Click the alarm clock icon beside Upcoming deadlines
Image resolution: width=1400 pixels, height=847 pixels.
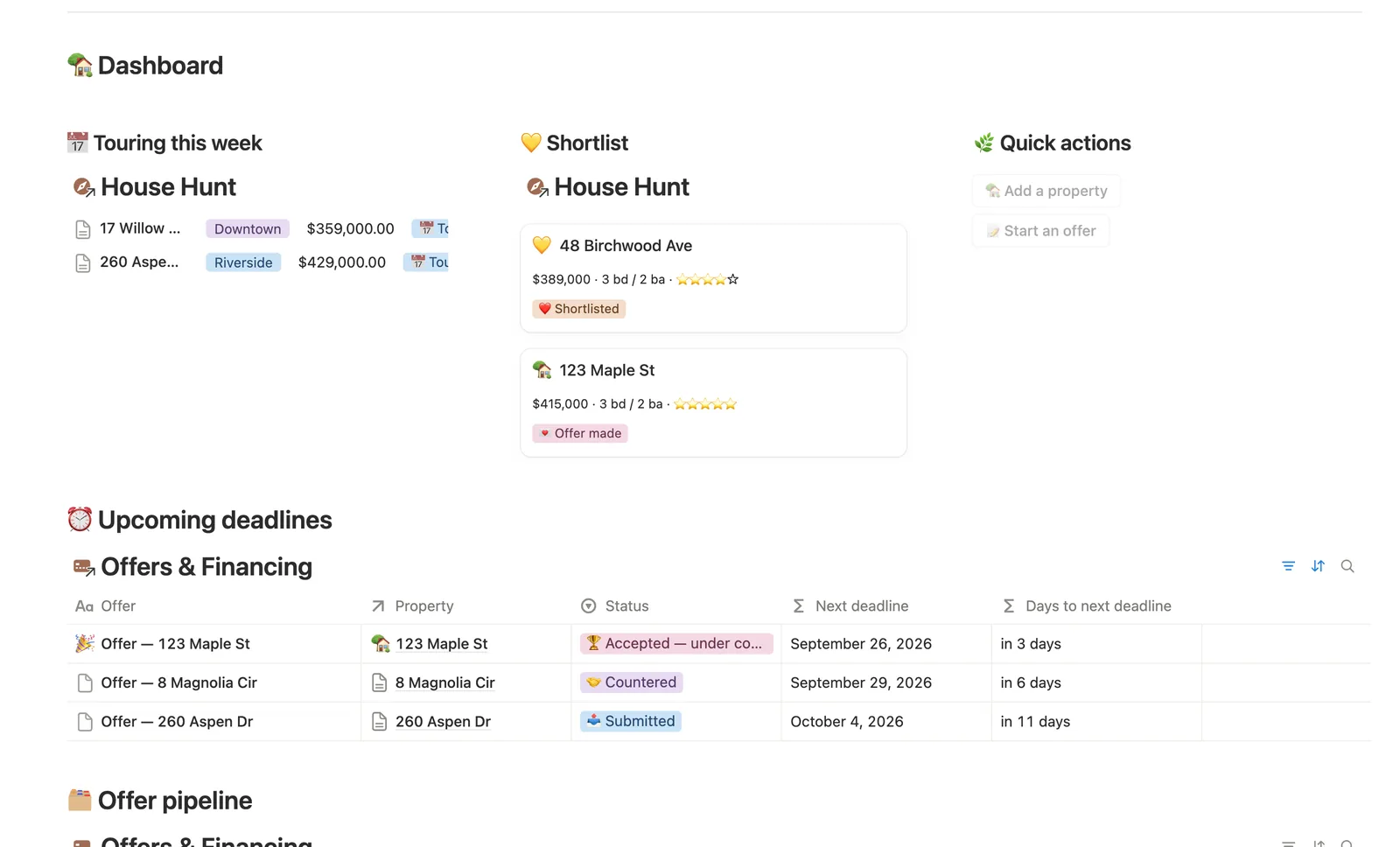click(x=80, y=520)
